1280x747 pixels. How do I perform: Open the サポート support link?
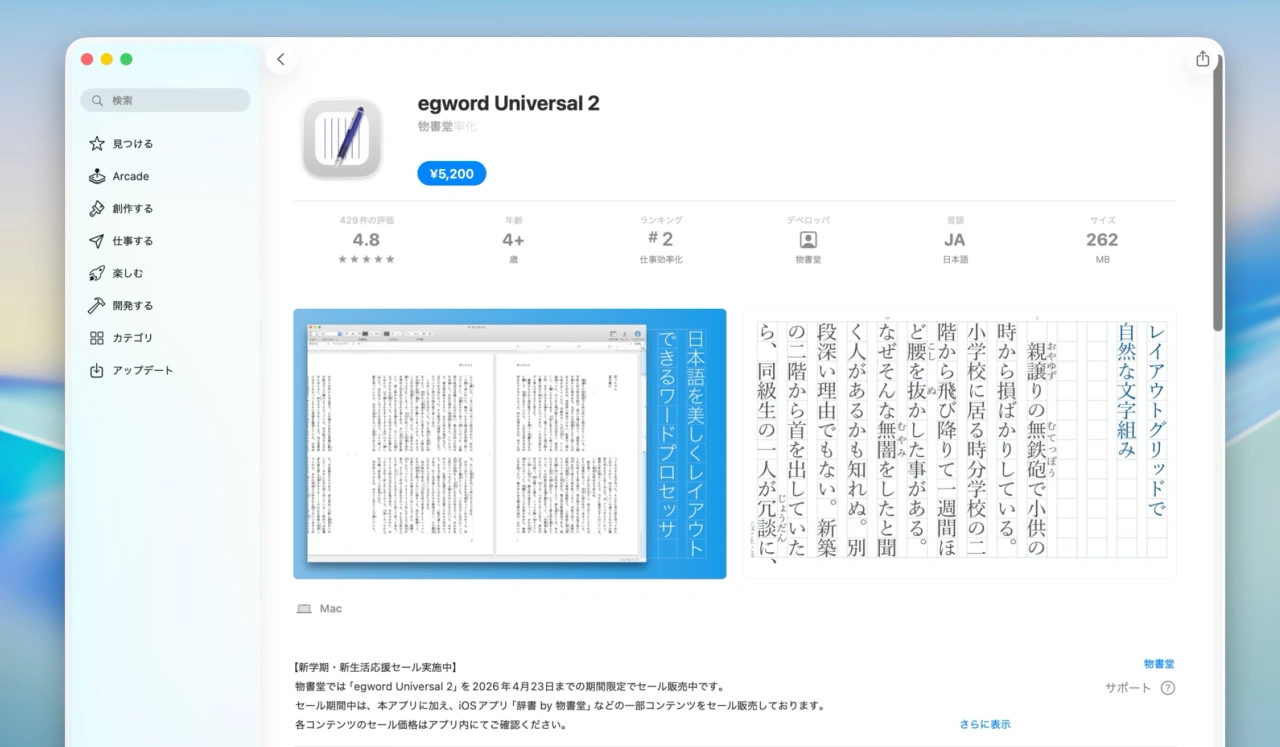pyautogui.click(x=1128, y=688)
